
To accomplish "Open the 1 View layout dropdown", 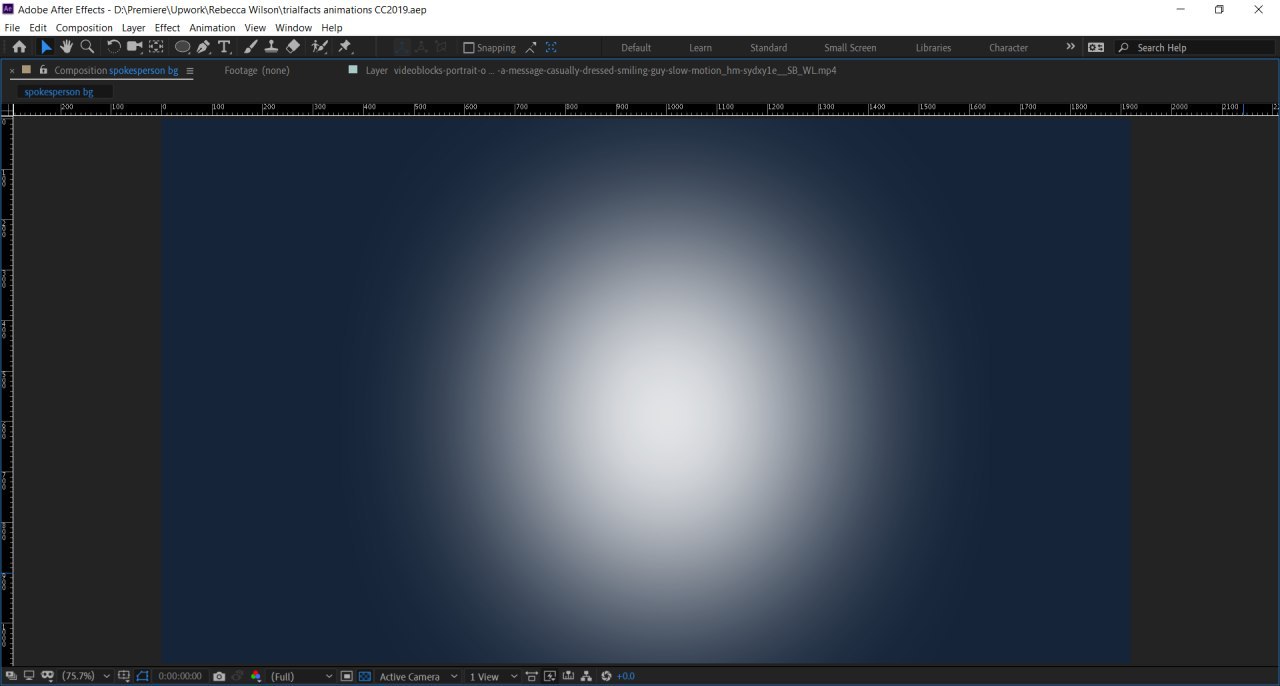I will tap(493, 676).
